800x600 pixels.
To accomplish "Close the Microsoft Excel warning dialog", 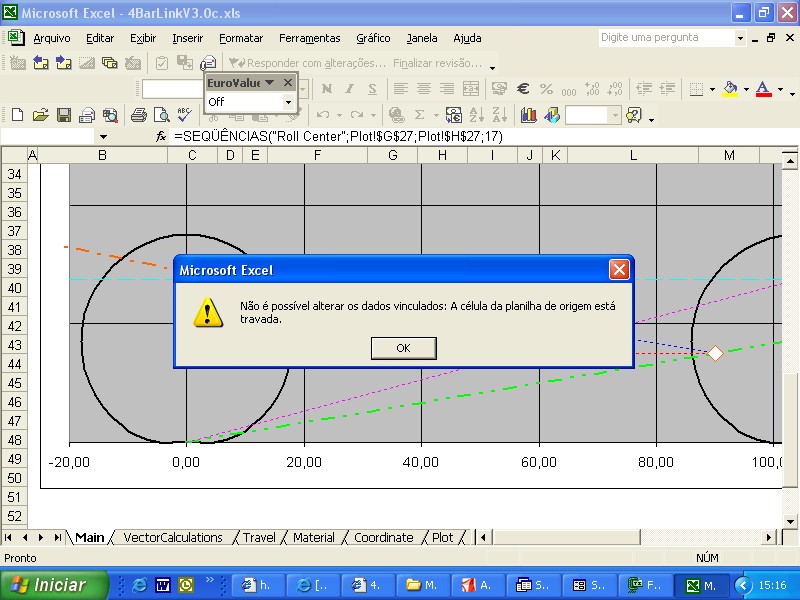I will click(619, 269).
